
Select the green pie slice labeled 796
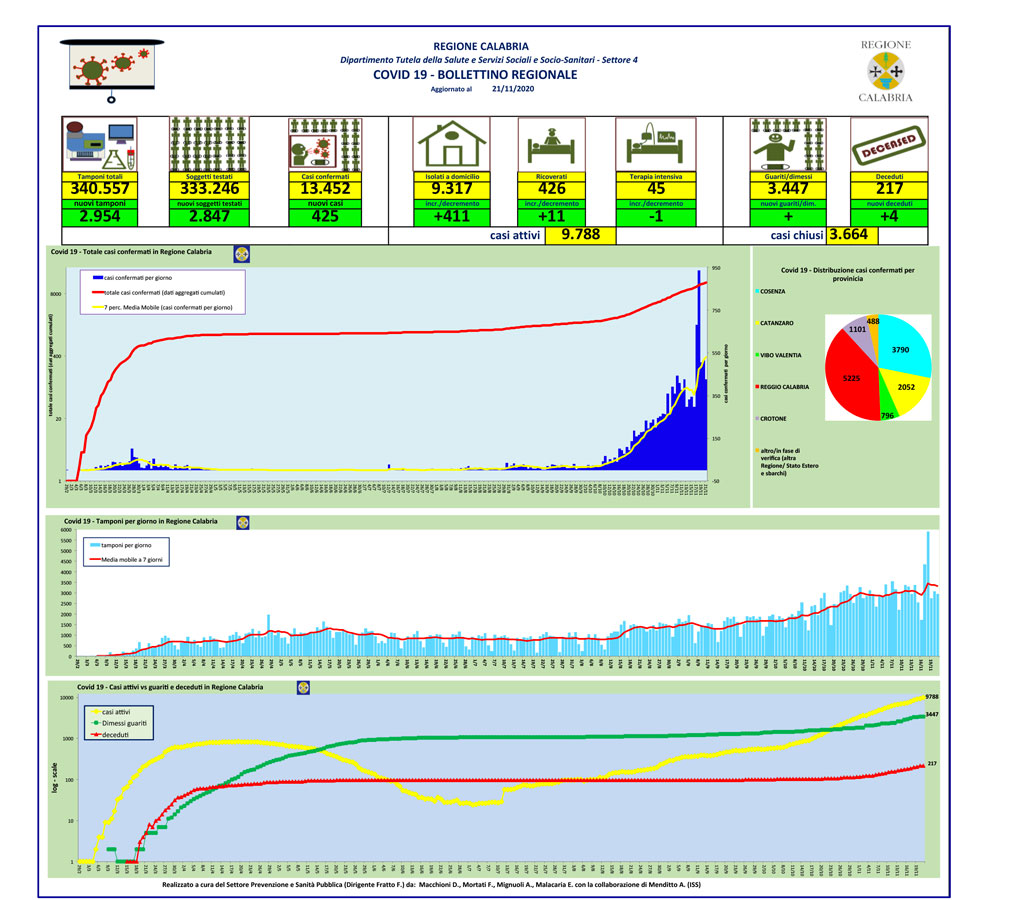886,408
